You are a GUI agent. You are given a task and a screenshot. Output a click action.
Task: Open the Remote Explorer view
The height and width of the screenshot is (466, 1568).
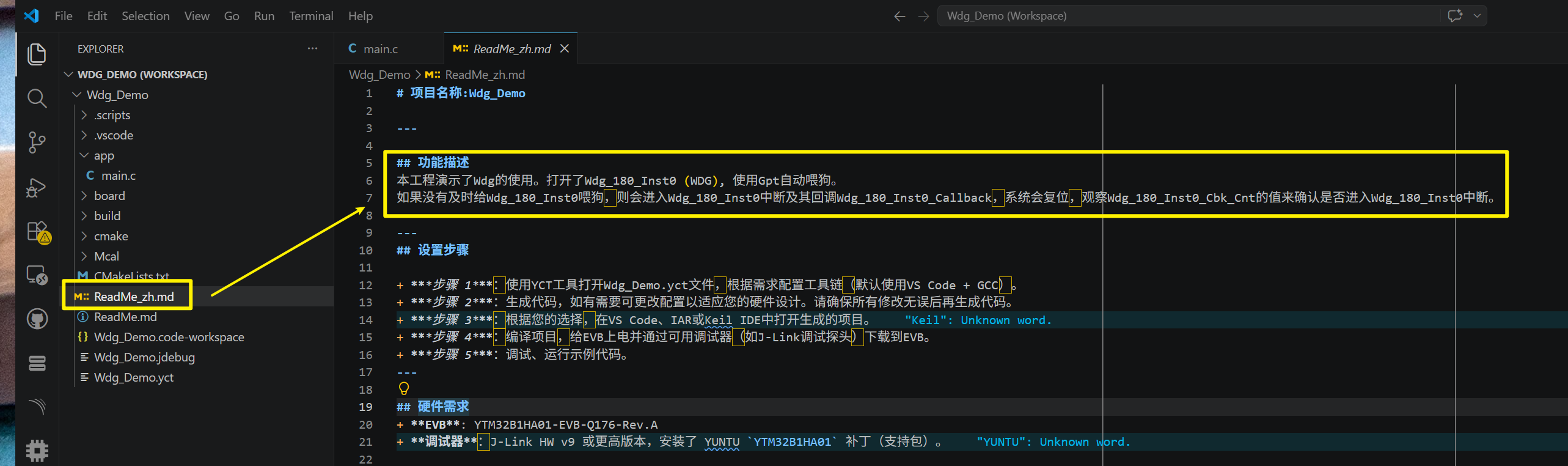pos(37,275)
